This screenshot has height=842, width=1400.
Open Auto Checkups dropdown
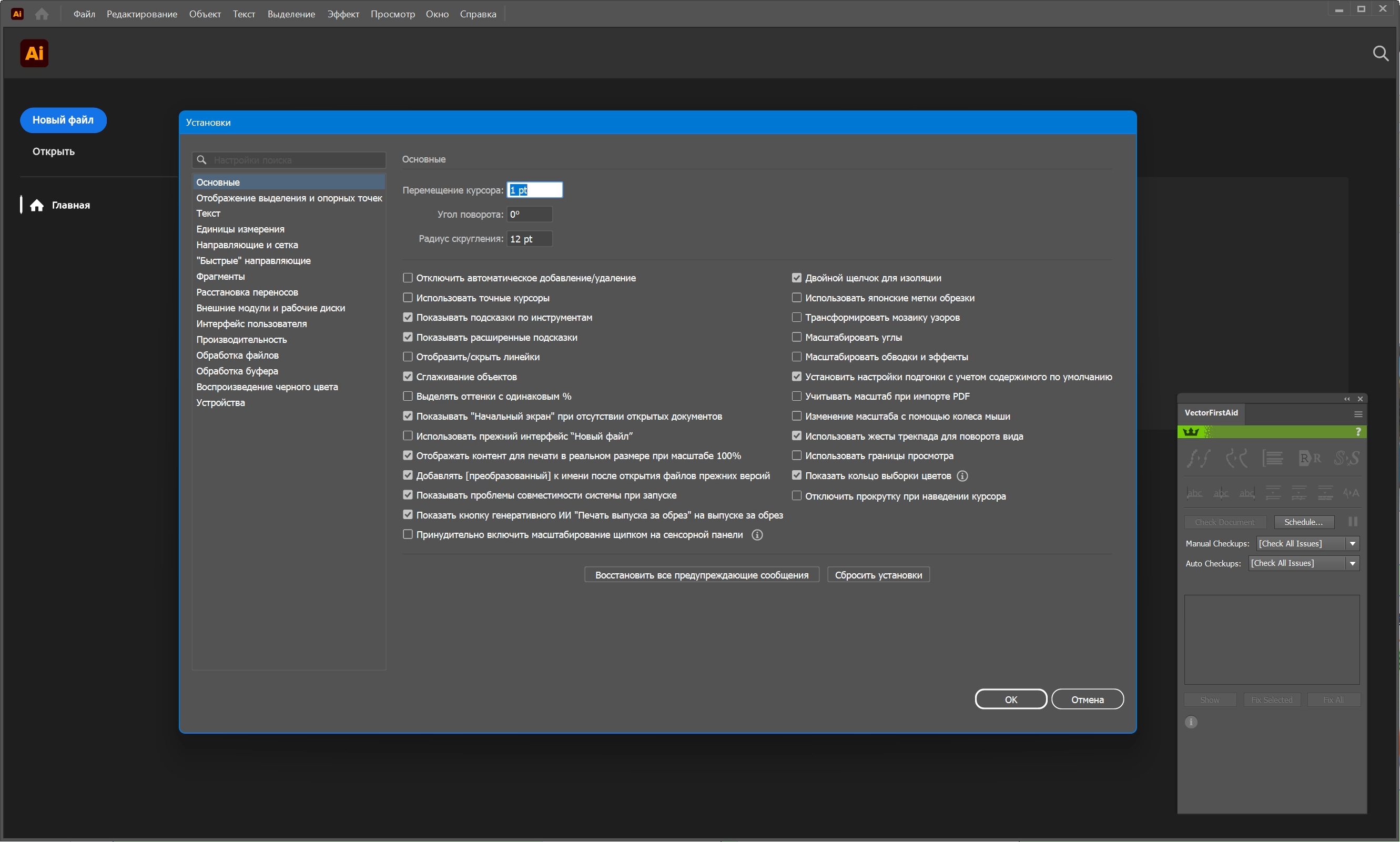(1304, 563)
